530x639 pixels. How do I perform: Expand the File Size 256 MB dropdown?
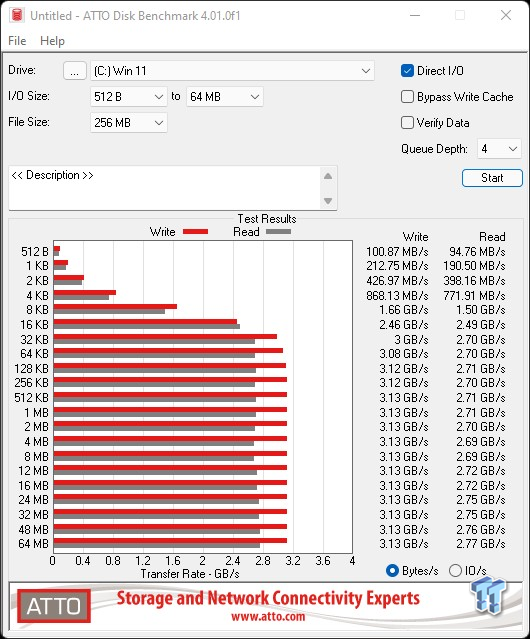(129, 123)
